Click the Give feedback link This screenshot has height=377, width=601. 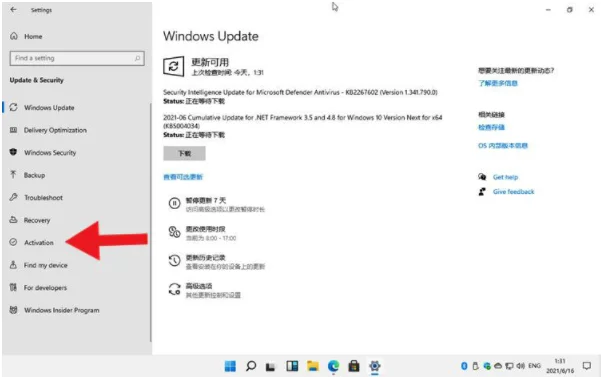513,192
